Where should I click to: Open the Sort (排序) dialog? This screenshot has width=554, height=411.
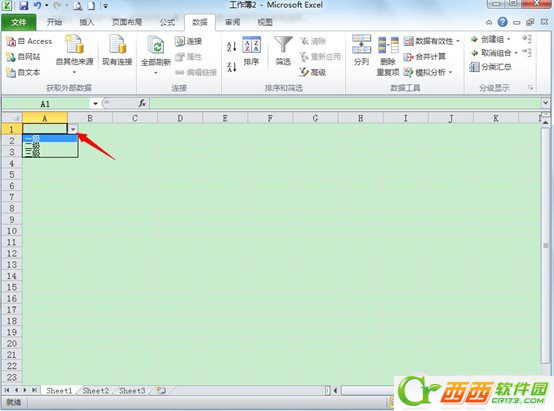pyautogui.click(x=251, y=51)
